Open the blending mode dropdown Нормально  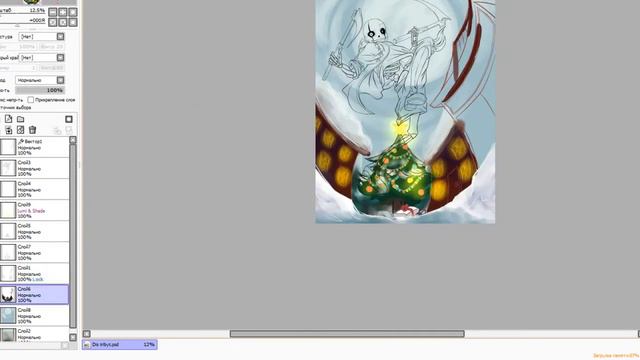click(x=40, y=80)
